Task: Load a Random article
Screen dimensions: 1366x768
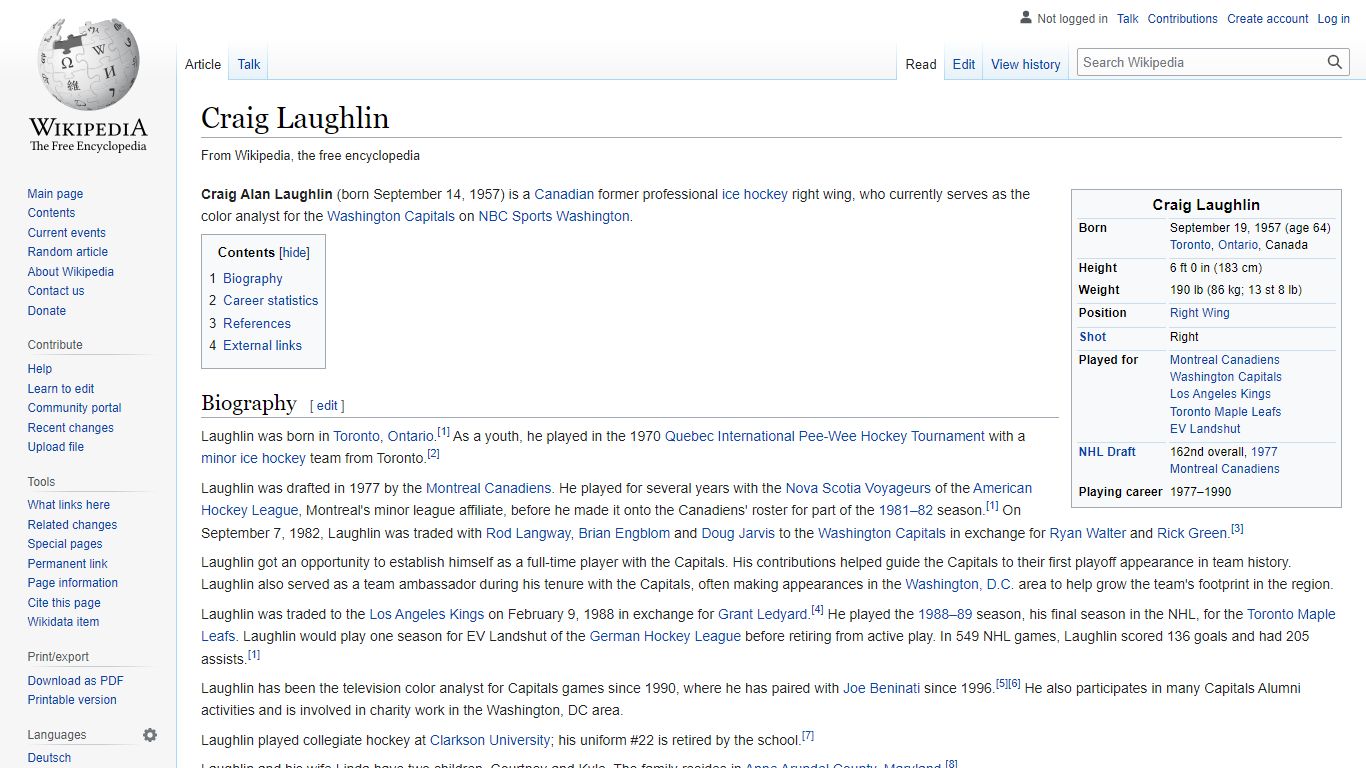Action: [x=68, y=252]
